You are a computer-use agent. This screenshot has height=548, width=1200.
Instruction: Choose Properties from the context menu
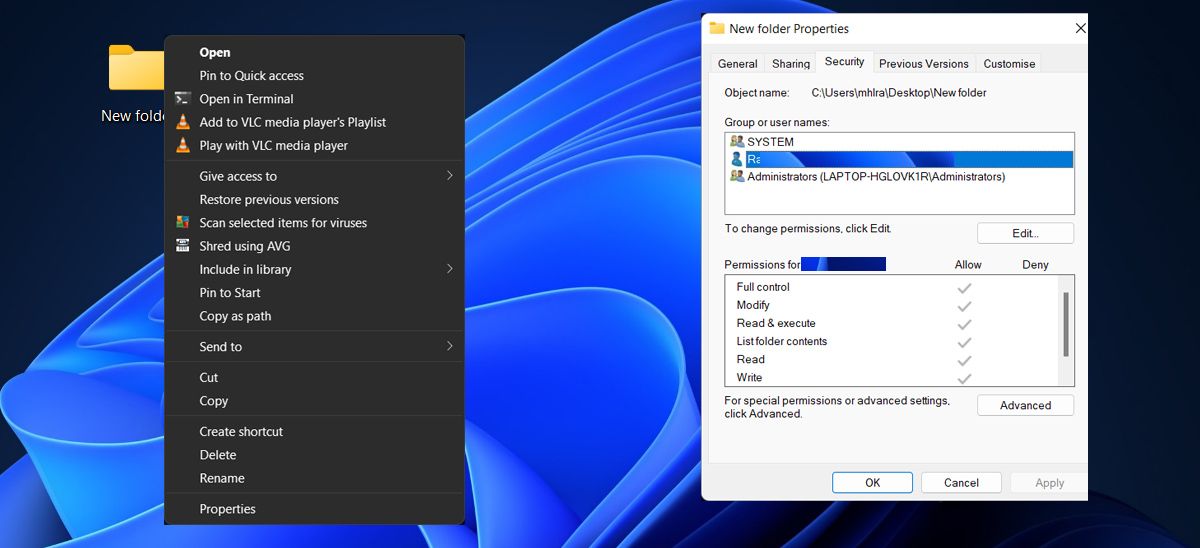tap(227, 509)
